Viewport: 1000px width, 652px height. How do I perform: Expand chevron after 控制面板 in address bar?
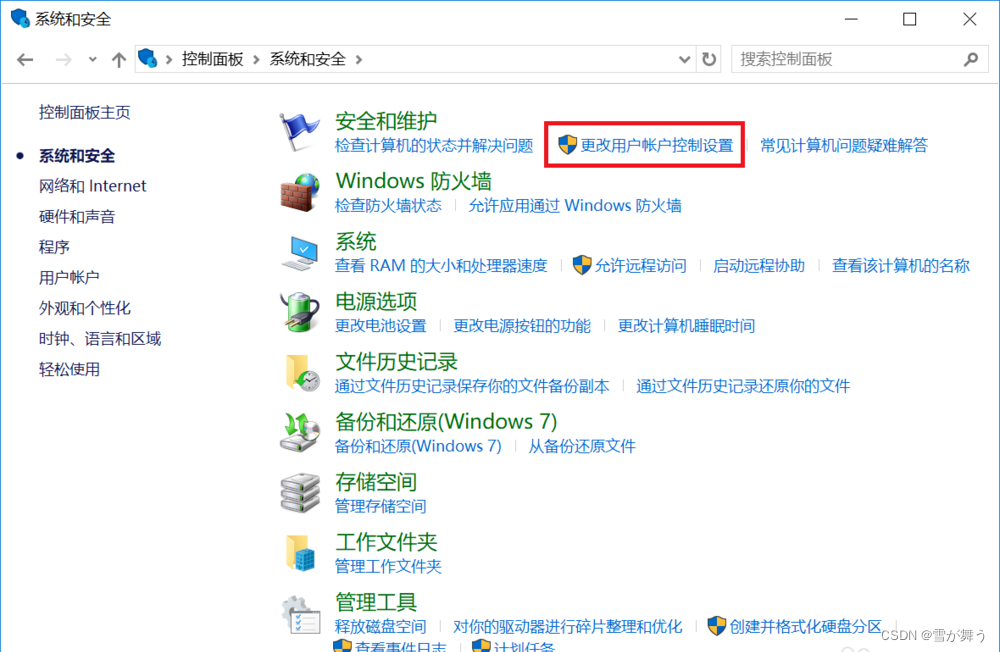point(256,59)
